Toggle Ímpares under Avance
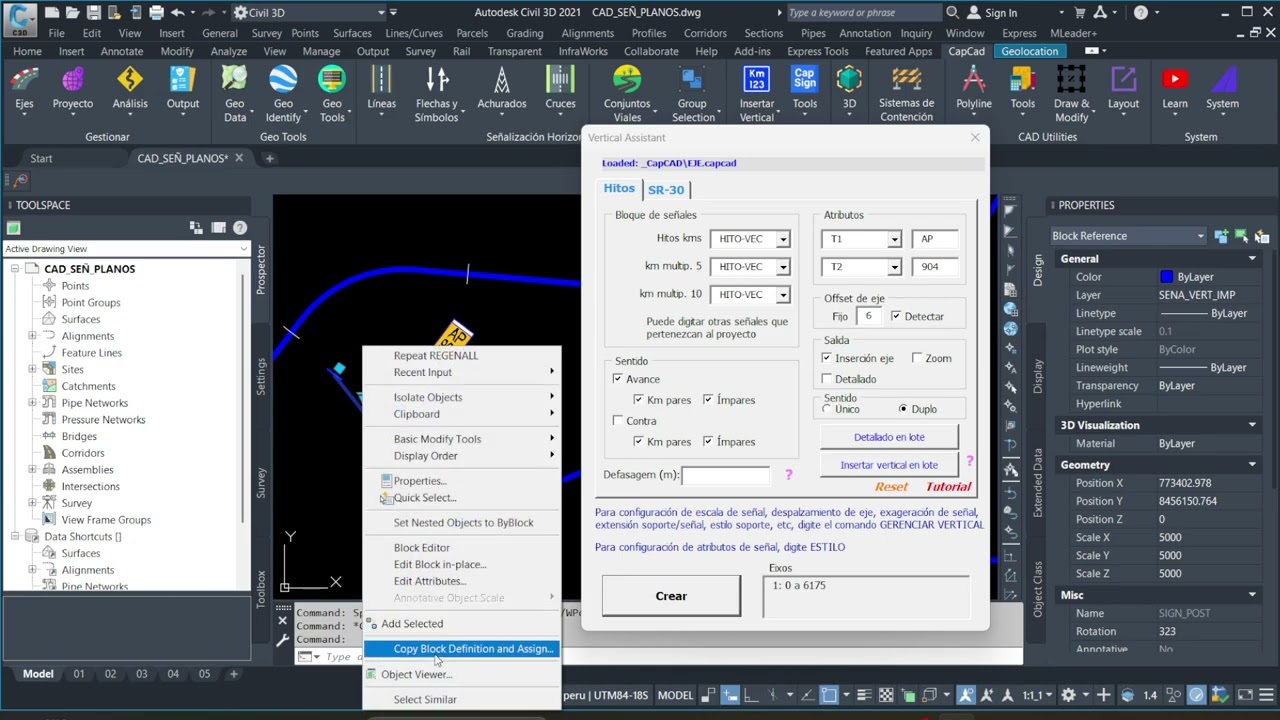 (x=708, y=400)
